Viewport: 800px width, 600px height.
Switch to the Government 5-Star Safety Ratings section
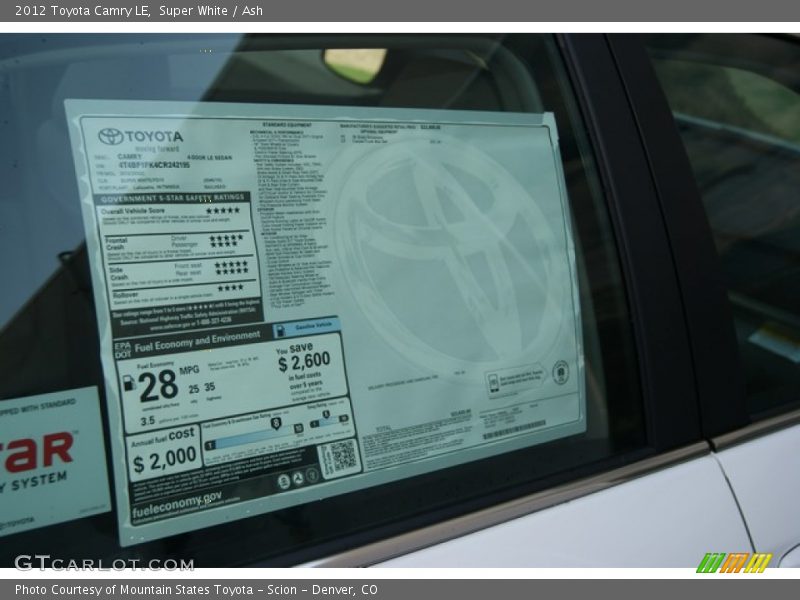pyautogui.click(x=173, y=198)
